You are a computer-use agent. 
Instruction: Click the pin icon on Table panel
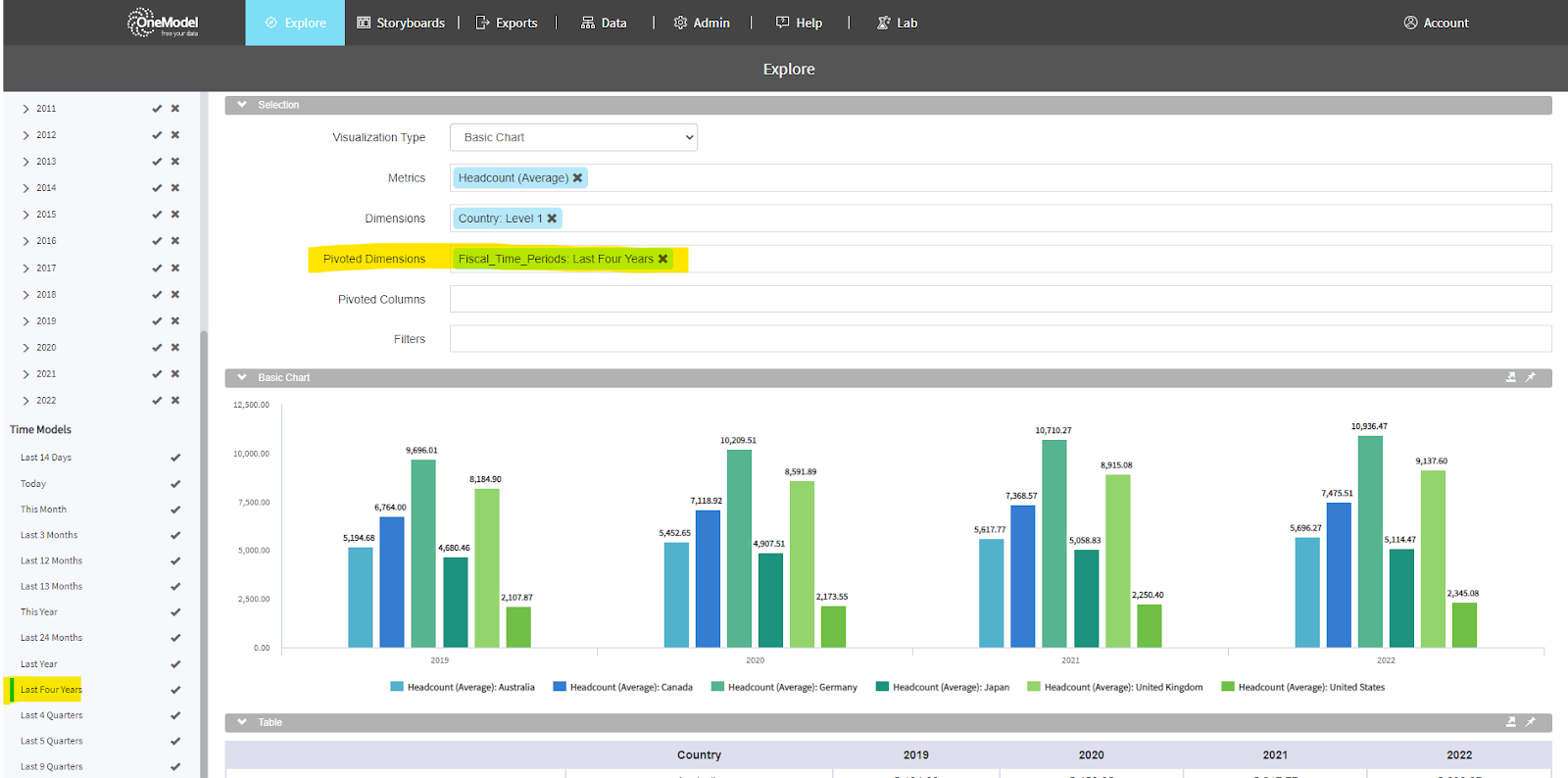(x=1531, y=722)
